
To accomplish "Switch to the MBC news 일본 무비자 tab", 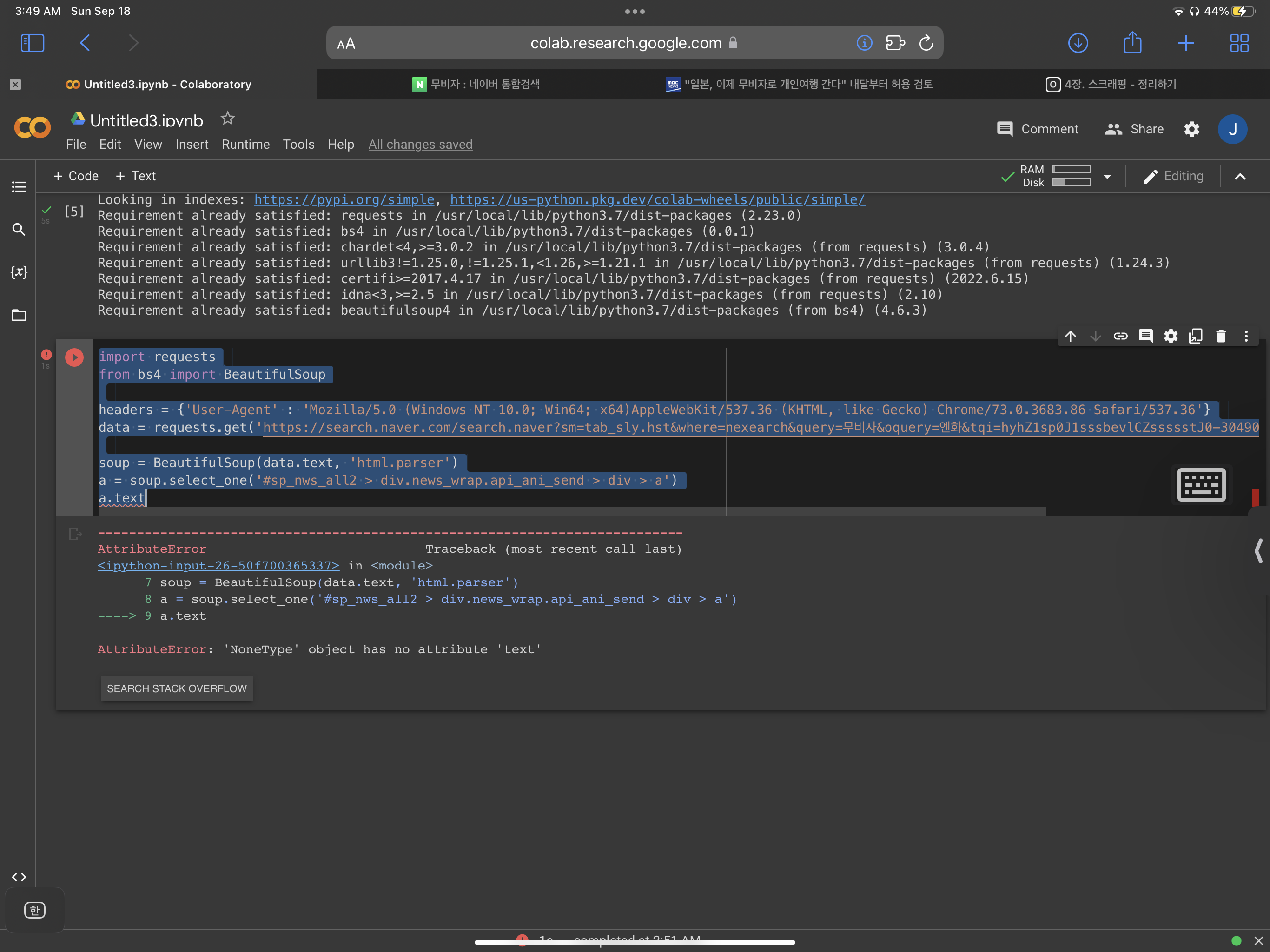I will pyautogui.click(x=794, y=85).
